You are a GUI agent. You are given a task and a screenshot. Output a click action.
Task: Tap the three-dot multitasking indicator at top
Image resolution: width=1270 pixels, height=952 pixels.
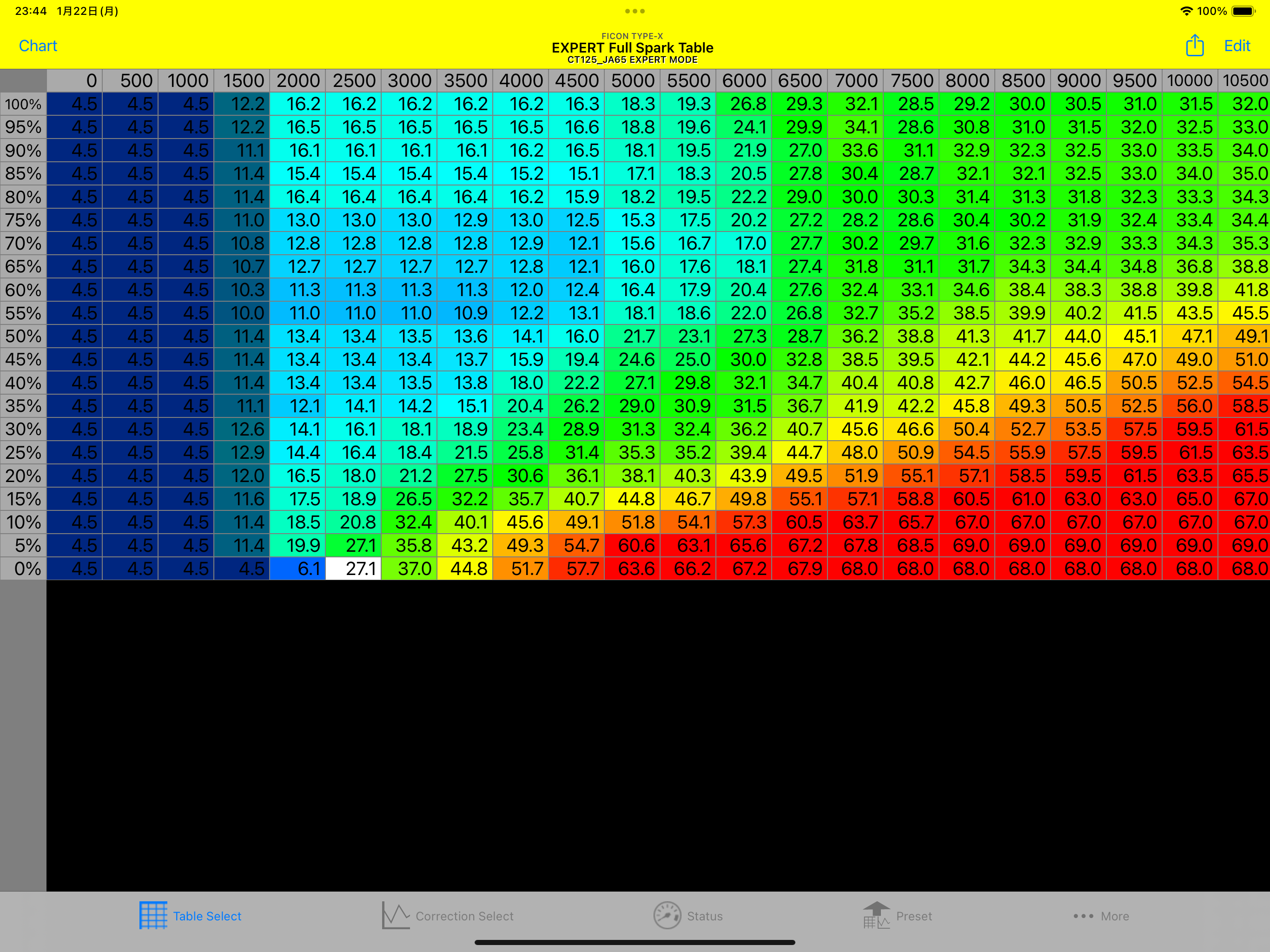[635, 11]
